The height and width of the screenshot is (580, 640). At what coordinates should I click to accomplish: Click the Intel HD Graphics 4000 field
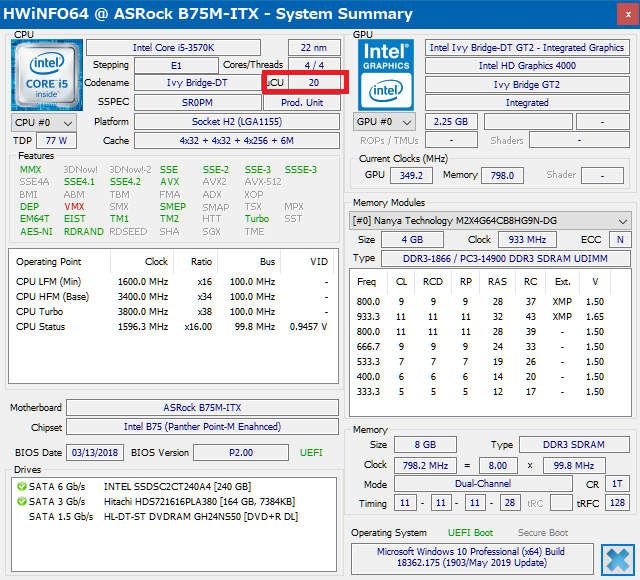pyautogui.click(x=527, y=66)
